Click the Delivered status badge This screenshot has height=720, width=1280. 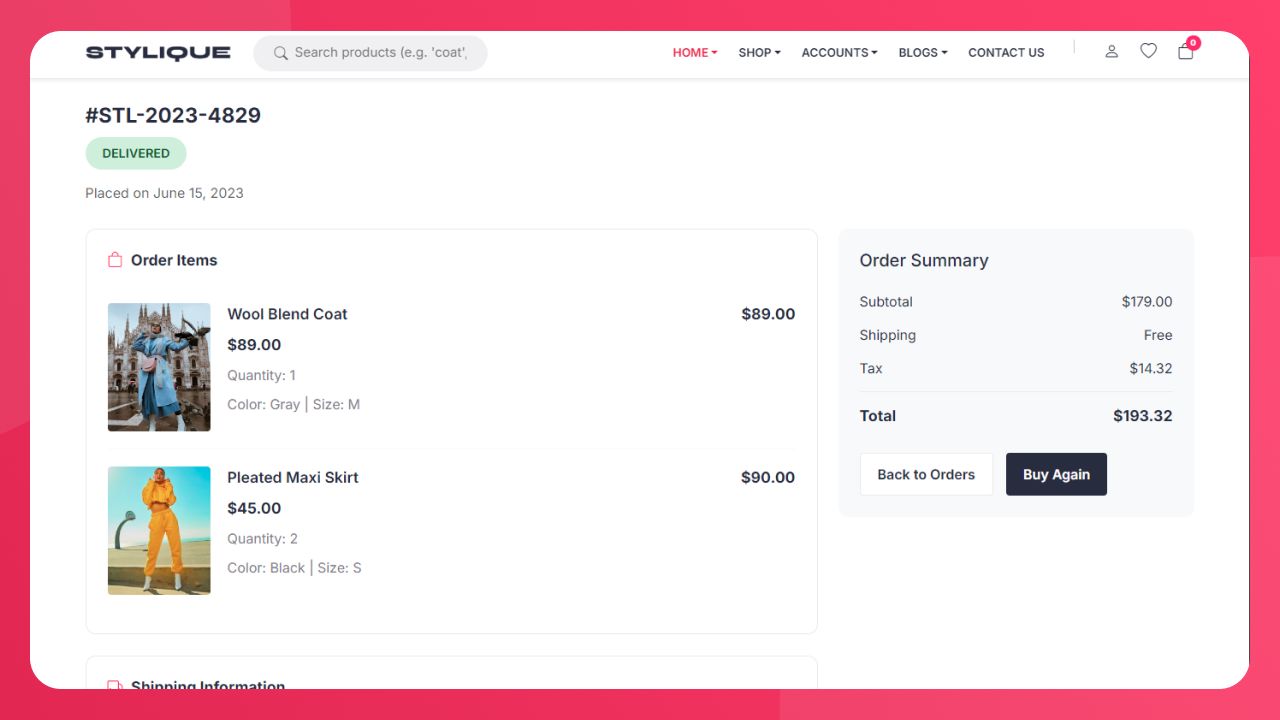[x=136, y=153]
